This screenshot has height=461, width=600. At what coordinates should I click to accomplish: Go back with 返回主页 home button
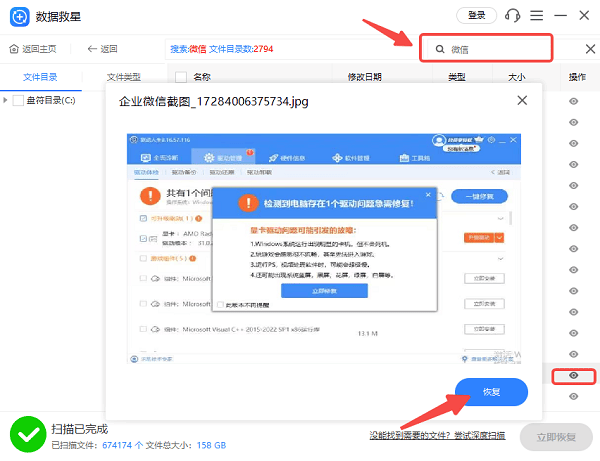pos(33,49)
